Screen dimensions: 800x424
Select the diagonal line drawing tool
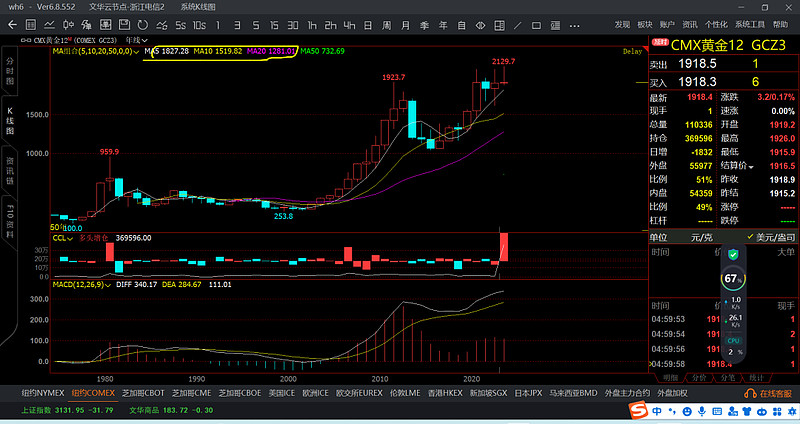click(518, 25)
